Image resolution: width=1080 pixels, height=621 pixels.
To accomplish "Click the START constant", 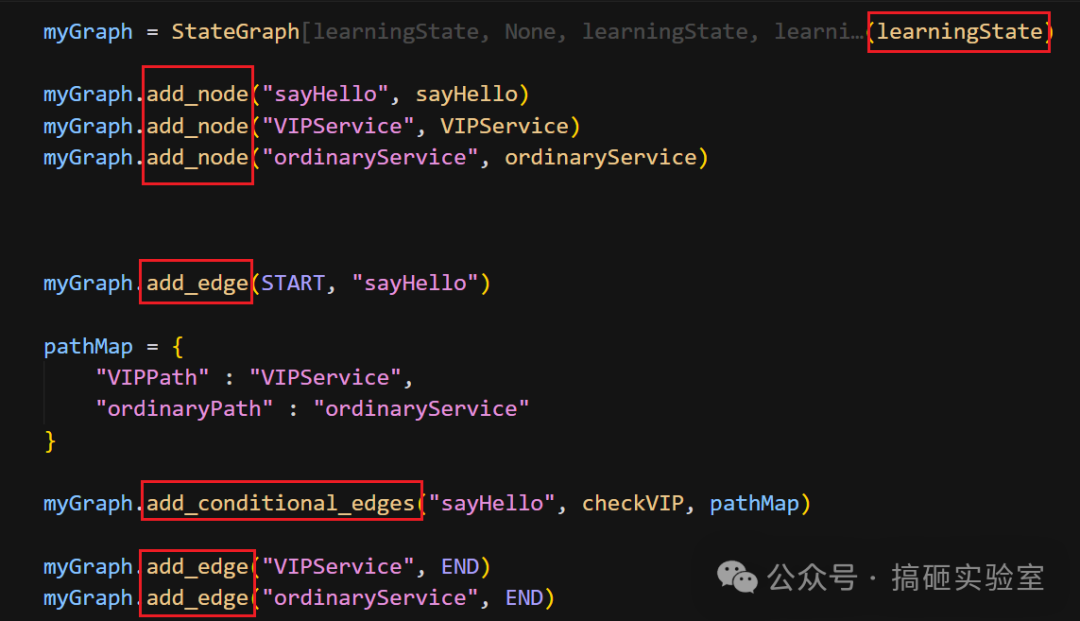I will 293,283.
